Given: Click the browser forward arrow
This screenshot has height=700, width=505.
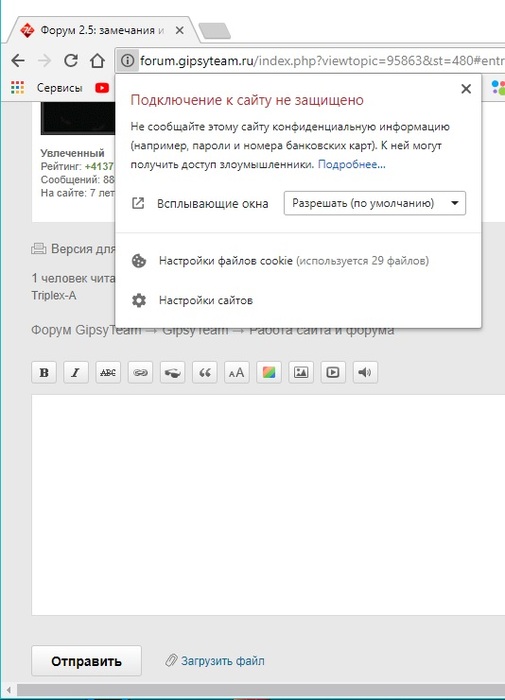Looking at the screenshot, I should coord(44,60).
